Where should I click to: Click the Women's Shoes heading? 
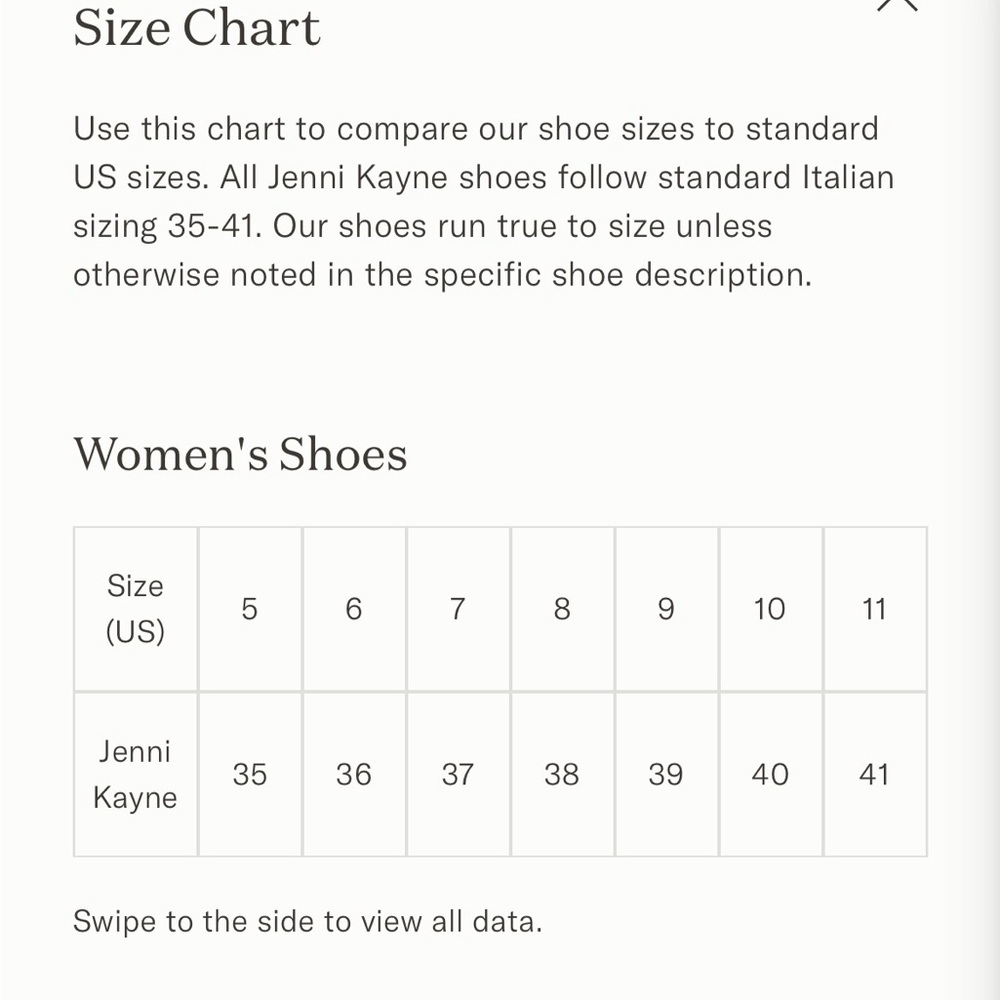[x=240, y=454]
